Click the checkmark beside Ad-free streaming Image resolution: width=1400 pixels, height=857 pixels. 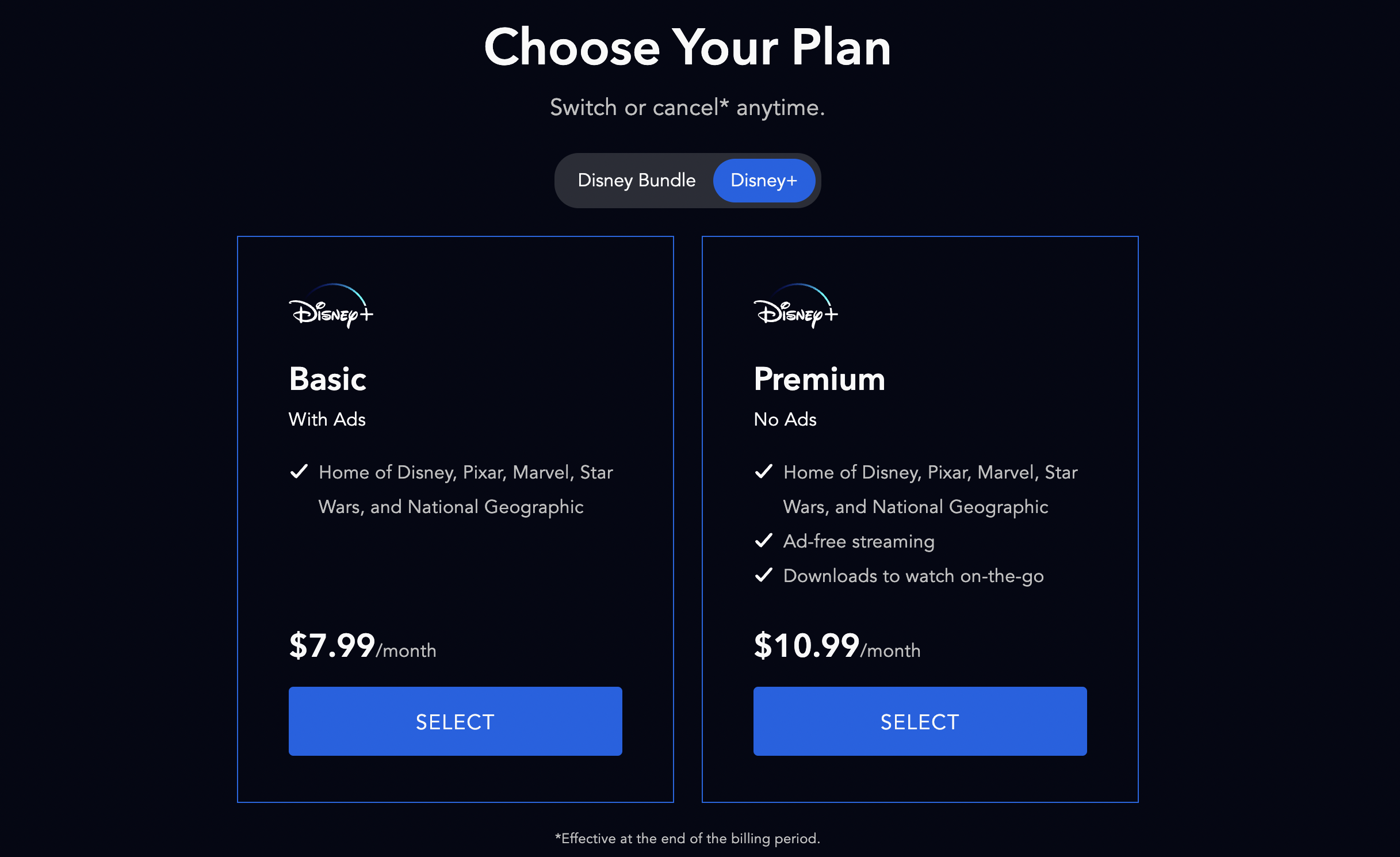click(x=763, y=540)
